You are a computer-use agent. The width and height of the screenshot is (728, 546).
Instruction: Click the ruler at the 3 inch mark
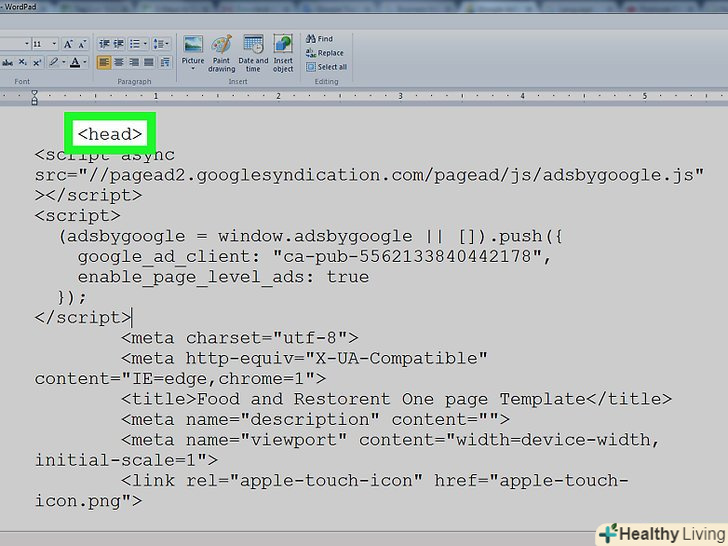pos(400,96)
